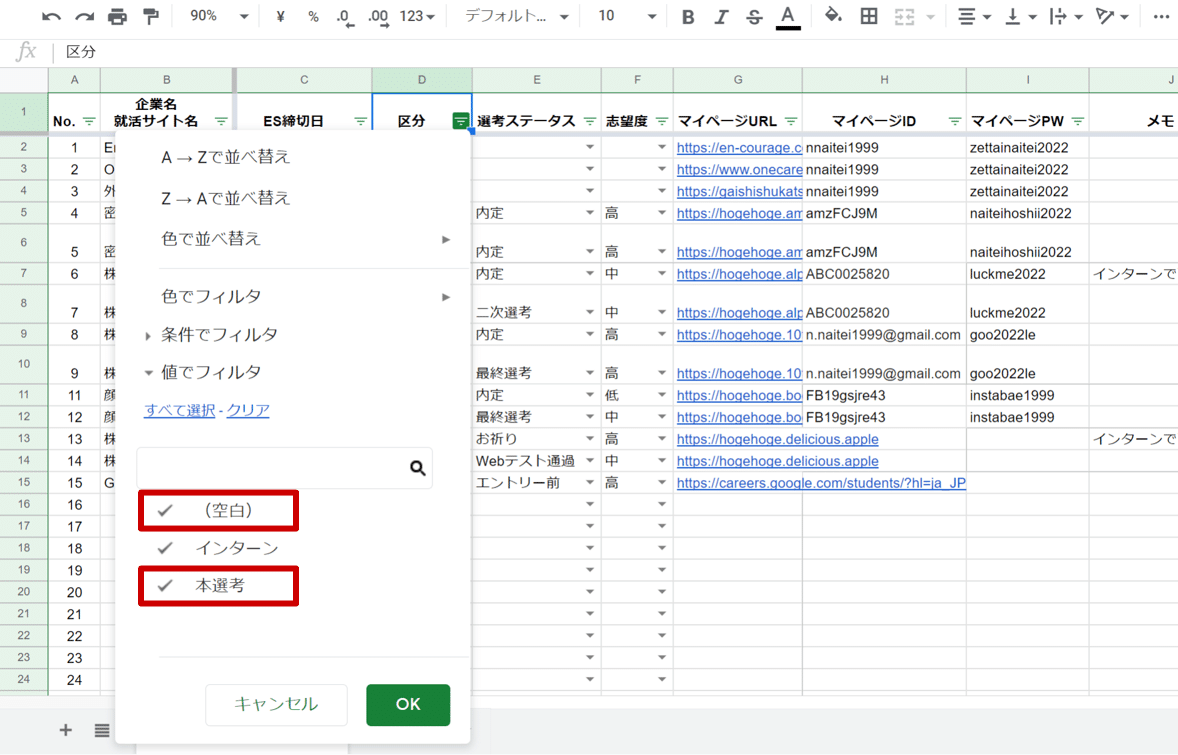Screen dimensions: 1178x755
Task: Select the column H header
Action: click(884, 80)
